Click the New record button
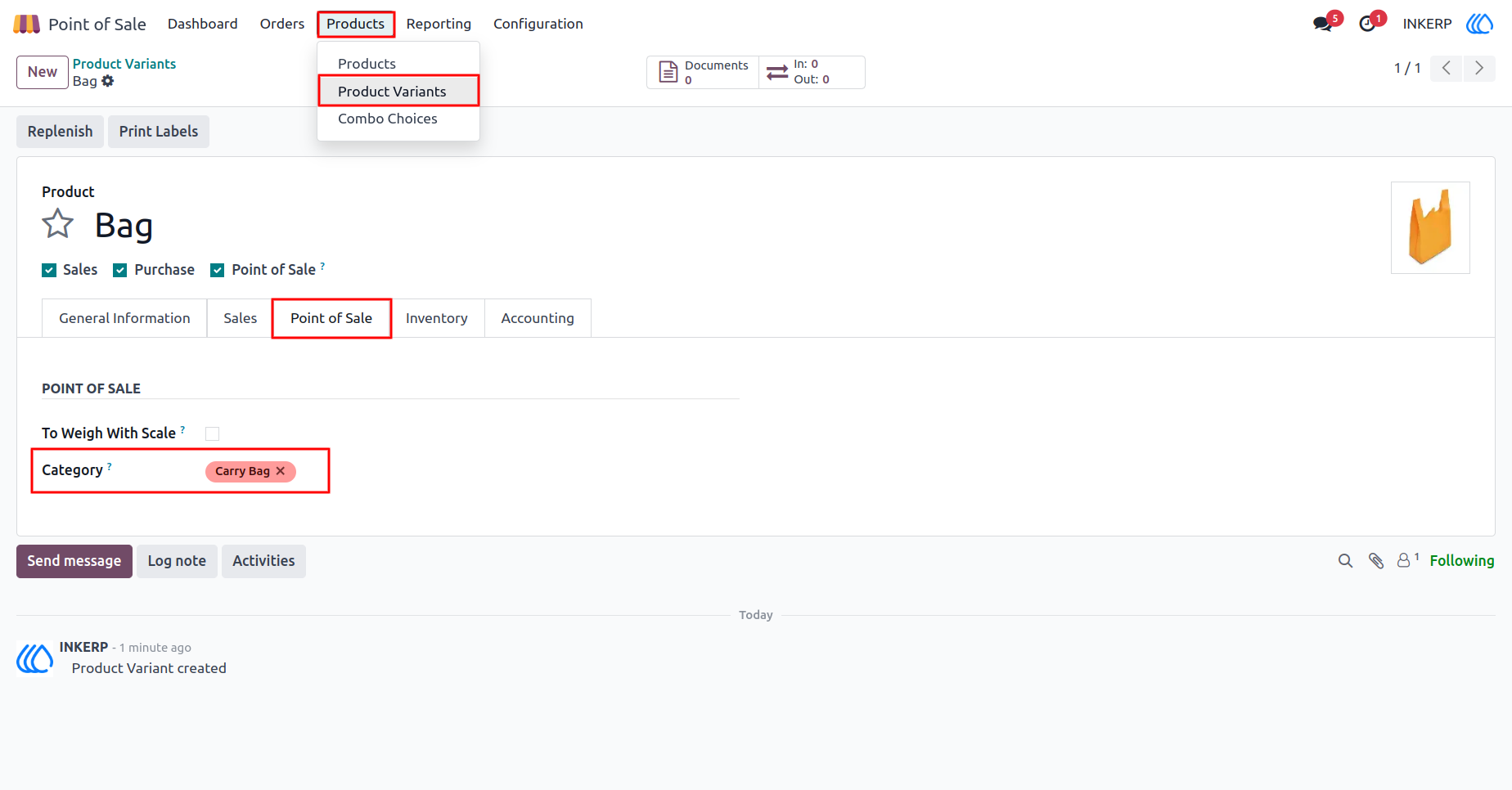 coord(43,72)
